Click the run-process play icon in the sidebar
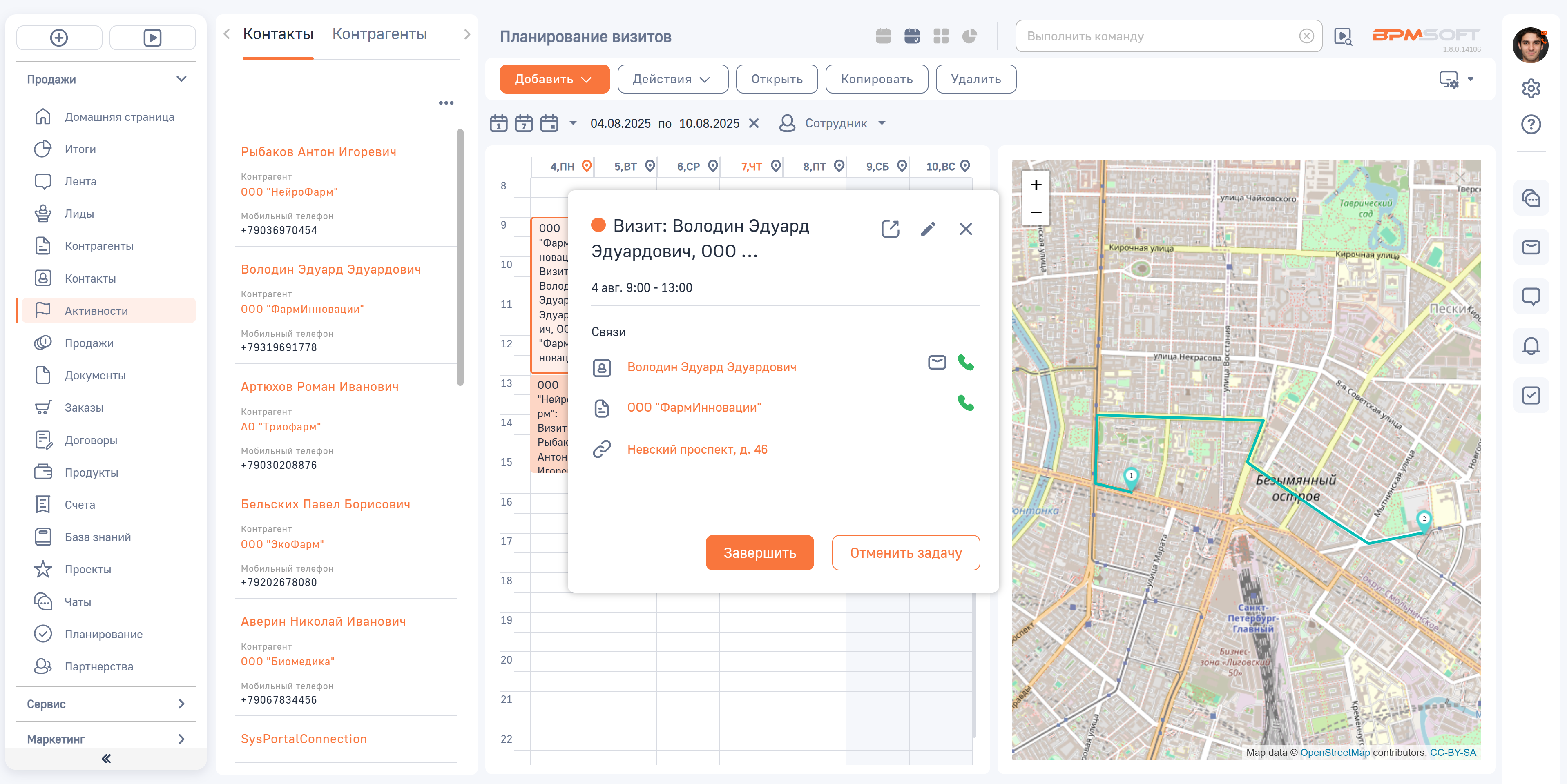The image size is (1567, 784). coord(152,38)
